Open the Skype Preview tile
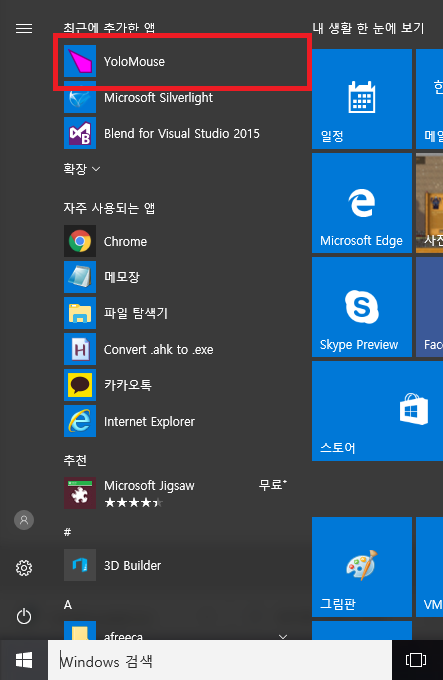The image size is (443, 680). tap(362, 307)
